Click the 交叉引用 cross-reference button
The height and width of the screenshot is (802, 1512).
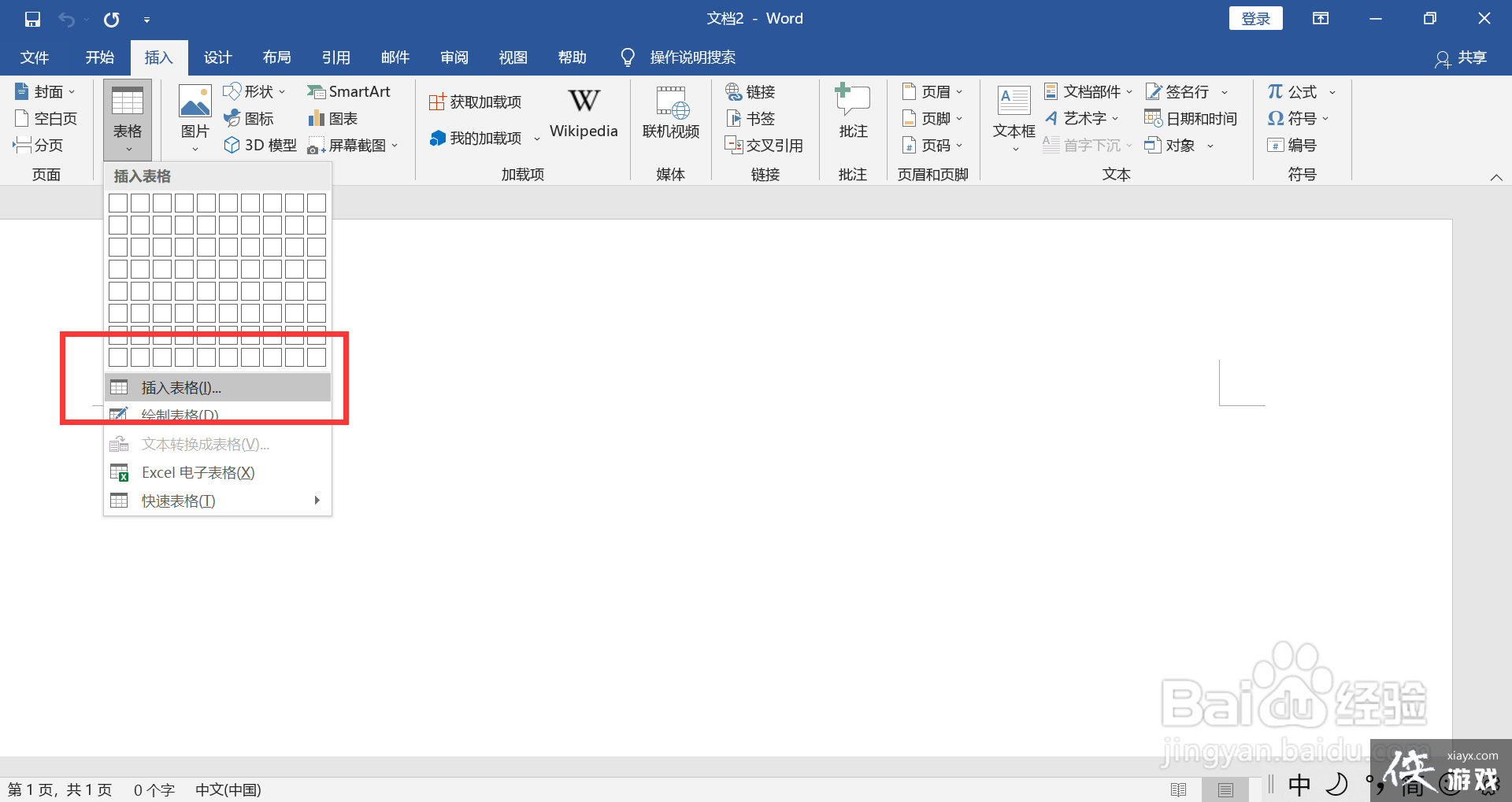coord(764,146)
